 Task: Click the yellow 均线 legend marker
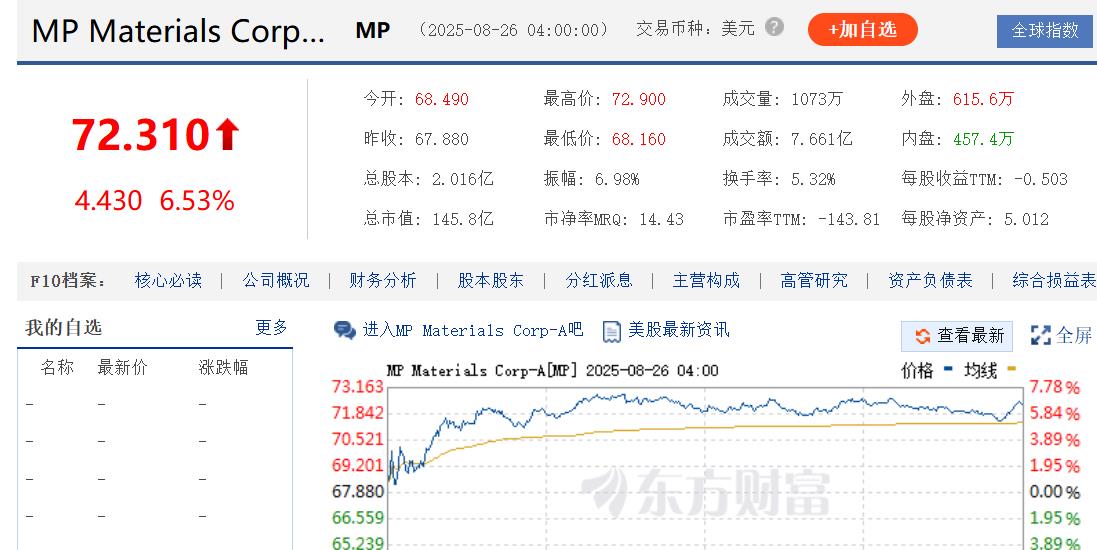(x=1011, y=369)
